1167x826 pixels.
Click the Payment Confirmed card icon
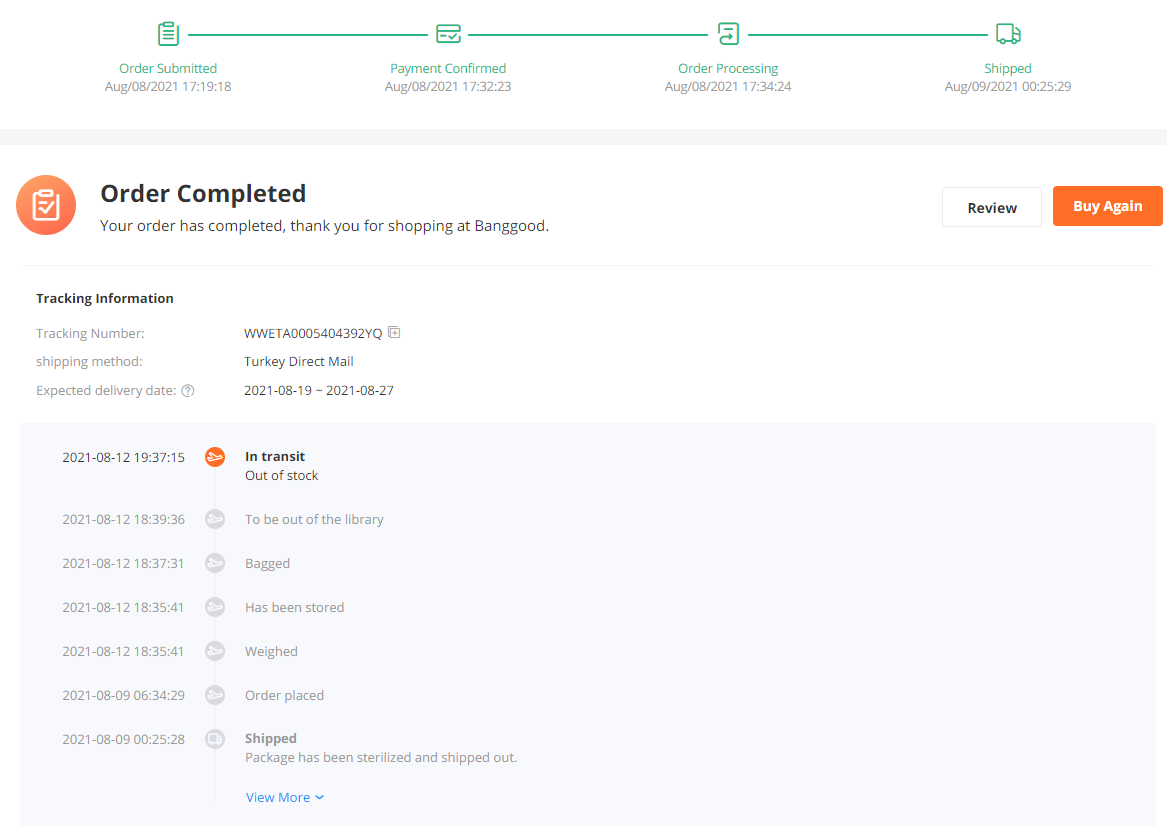pos(448,33)
